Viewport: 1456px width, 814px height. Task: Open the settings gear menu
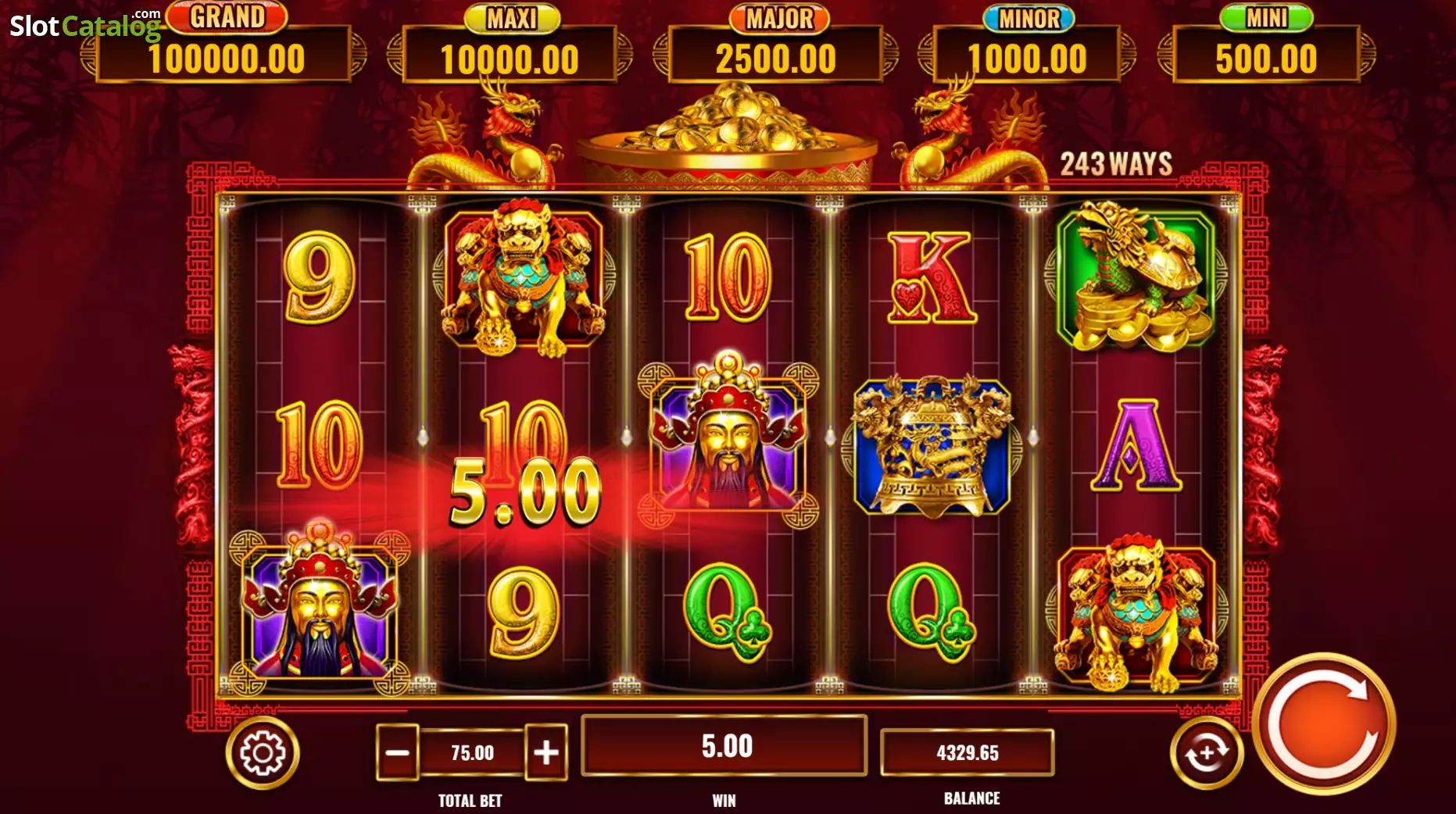(x=263, y=753)
